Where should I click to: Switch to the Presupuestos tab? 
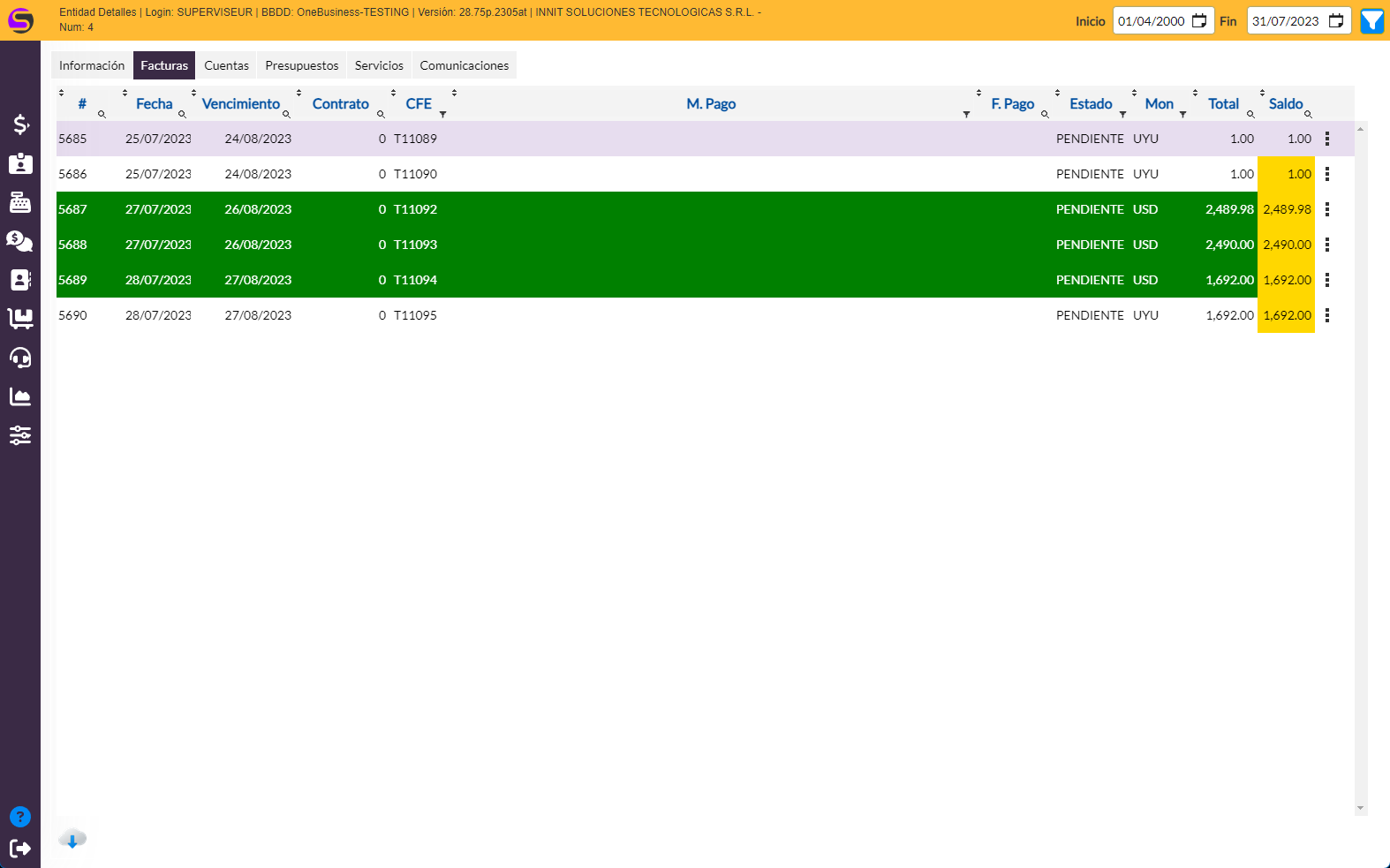[x=302, y=65]
